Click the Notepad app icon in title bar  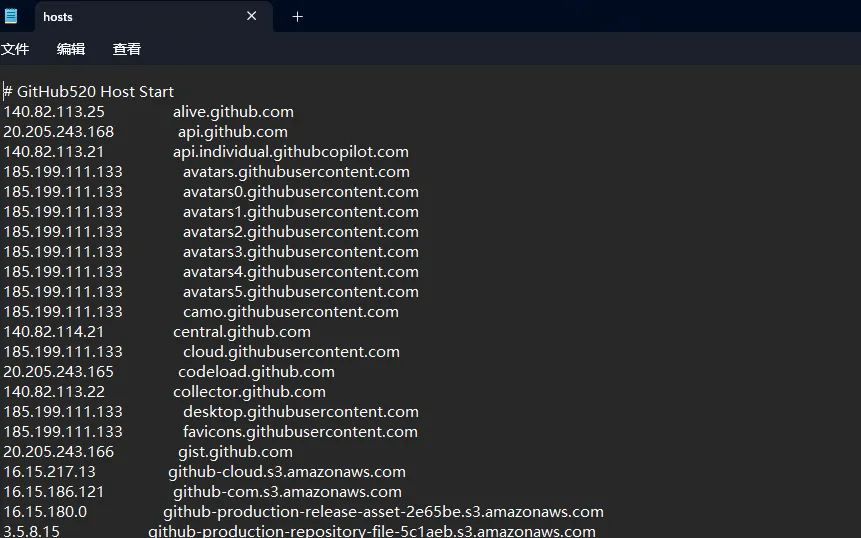tap(11, 16)
